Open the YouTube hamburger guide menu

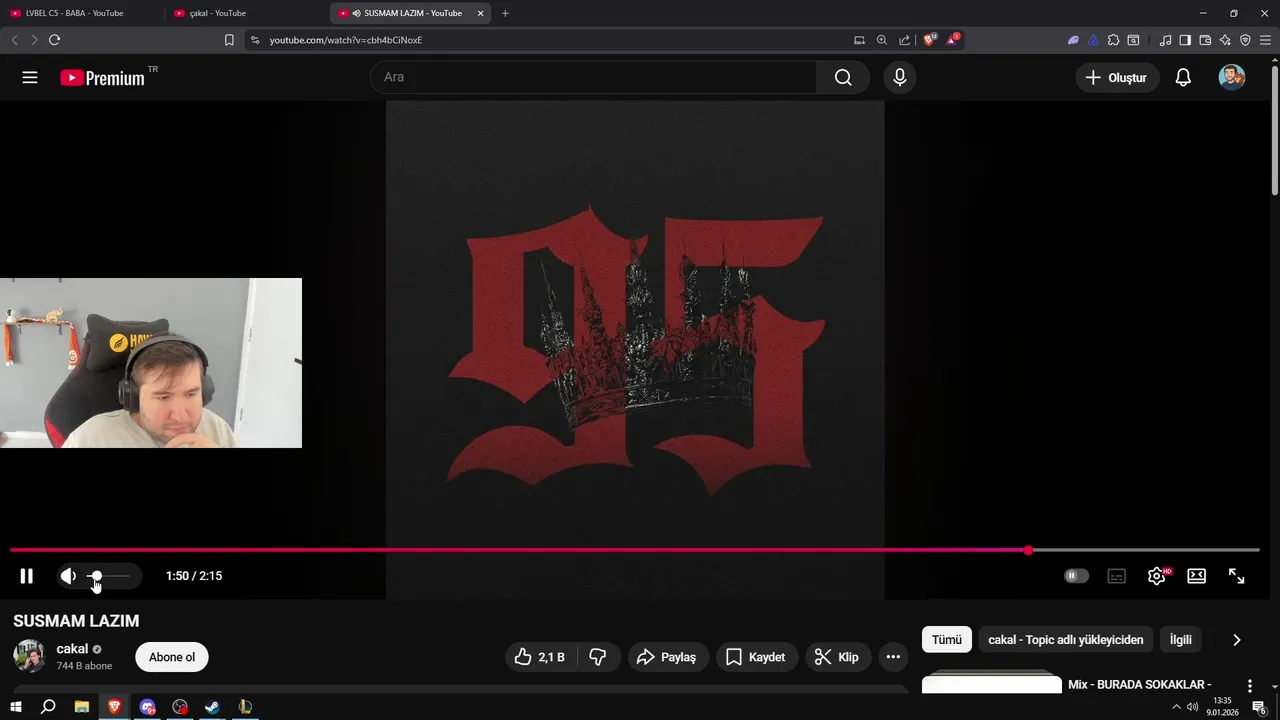click(30, 77)
